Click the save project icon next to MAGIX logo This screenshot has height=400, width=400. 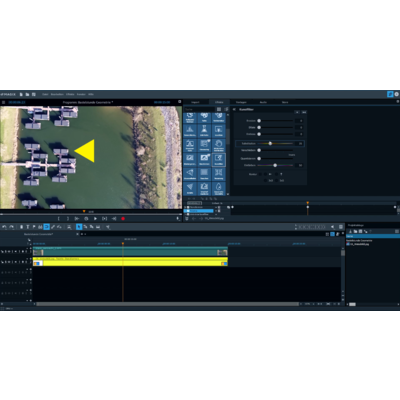click(x=34, y=94)
